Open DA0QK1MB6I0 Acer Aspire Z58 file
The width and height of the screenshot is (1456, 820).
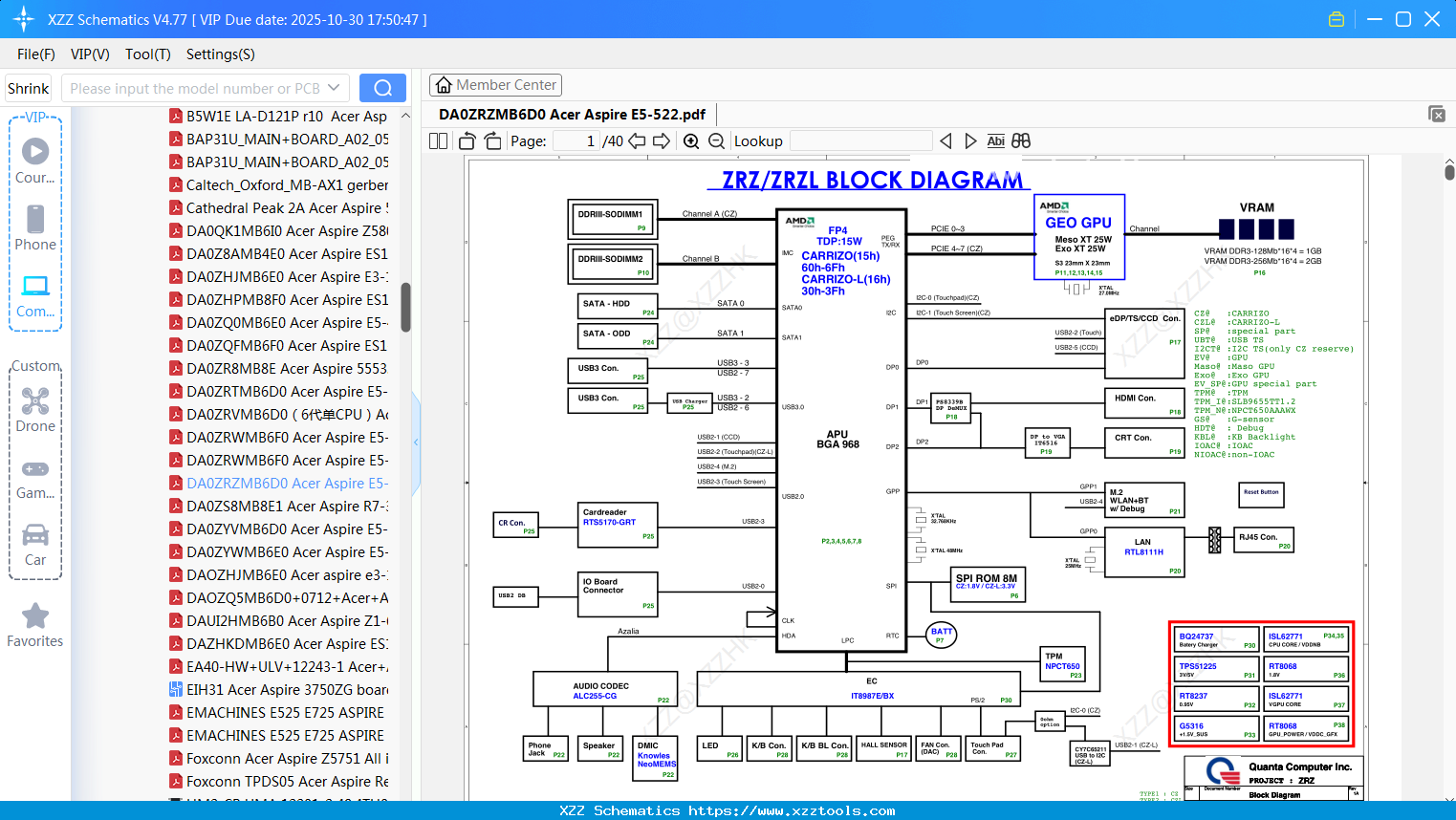(x=278, y=231)
